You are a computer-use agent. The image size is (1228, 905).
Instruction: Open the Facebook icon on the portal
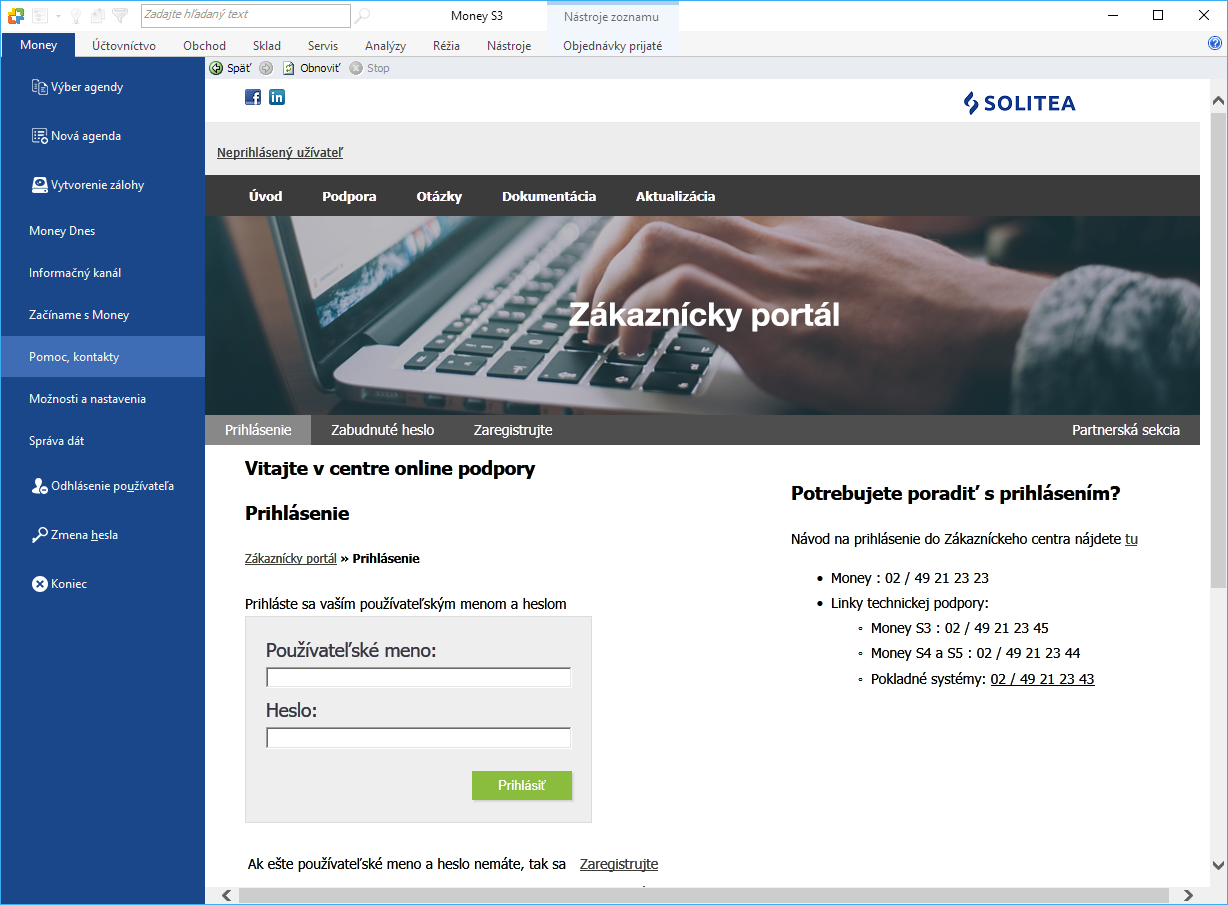[253, 97]
